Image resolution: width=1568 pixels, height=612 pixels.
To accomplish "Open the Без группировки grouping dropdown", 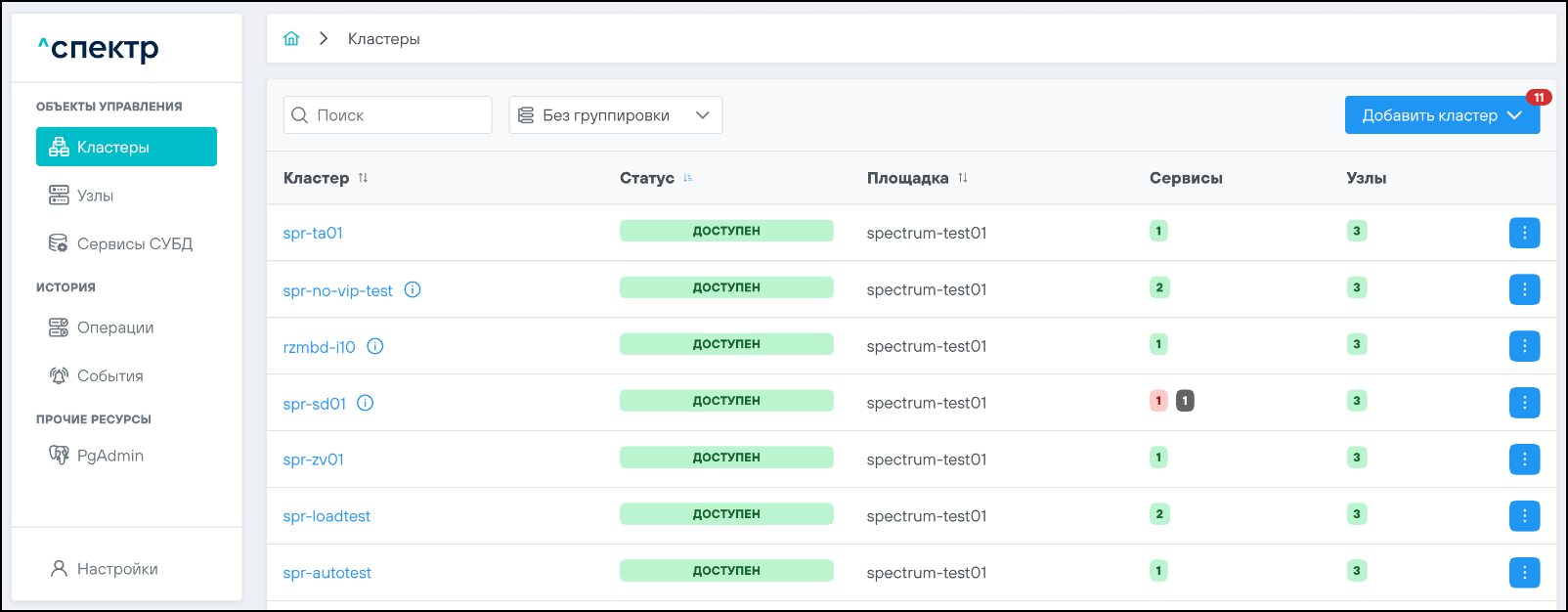I will point(615,115).
